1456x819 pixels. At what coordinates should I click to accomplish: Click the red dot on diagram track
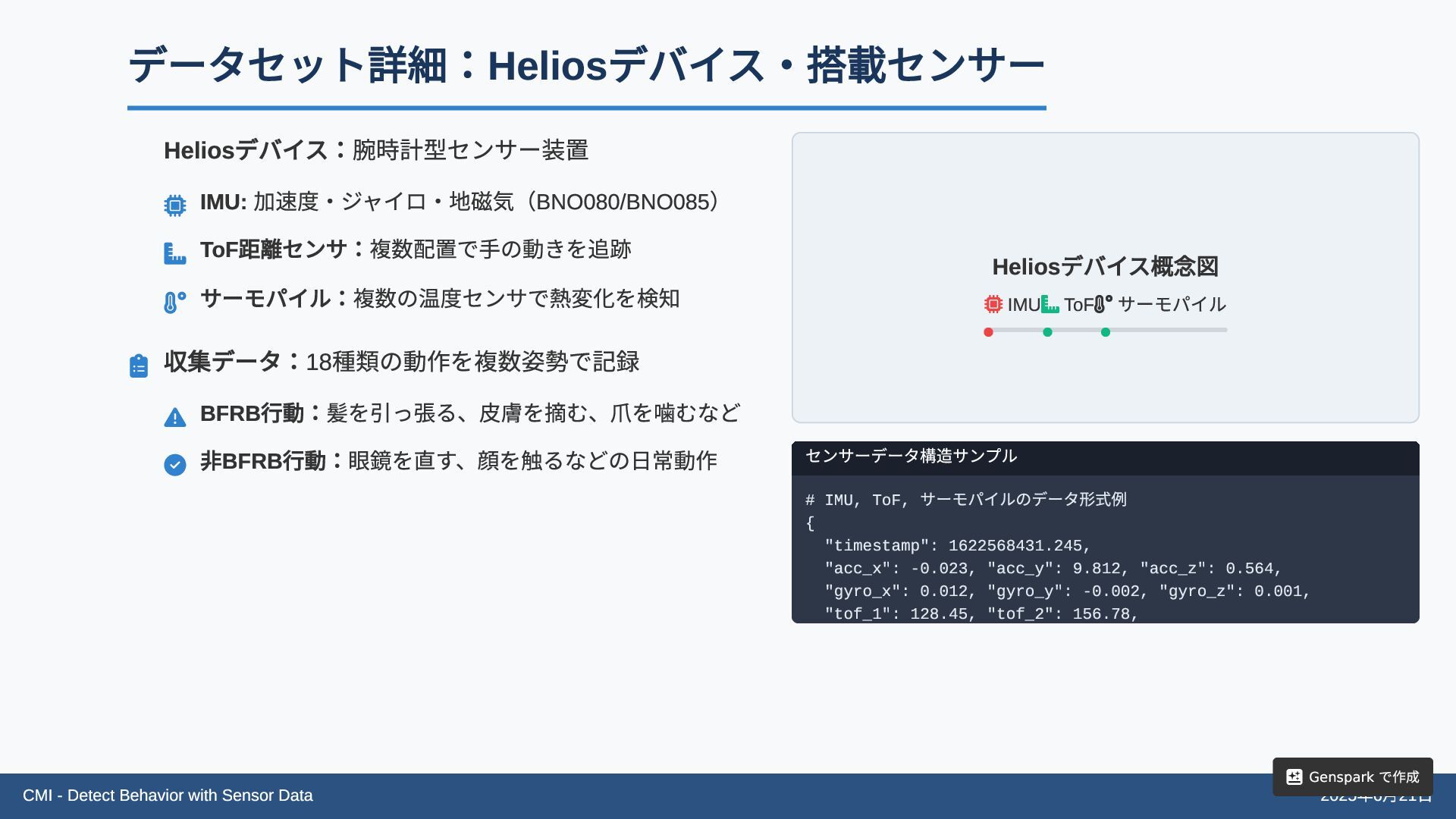coord(988,332)
